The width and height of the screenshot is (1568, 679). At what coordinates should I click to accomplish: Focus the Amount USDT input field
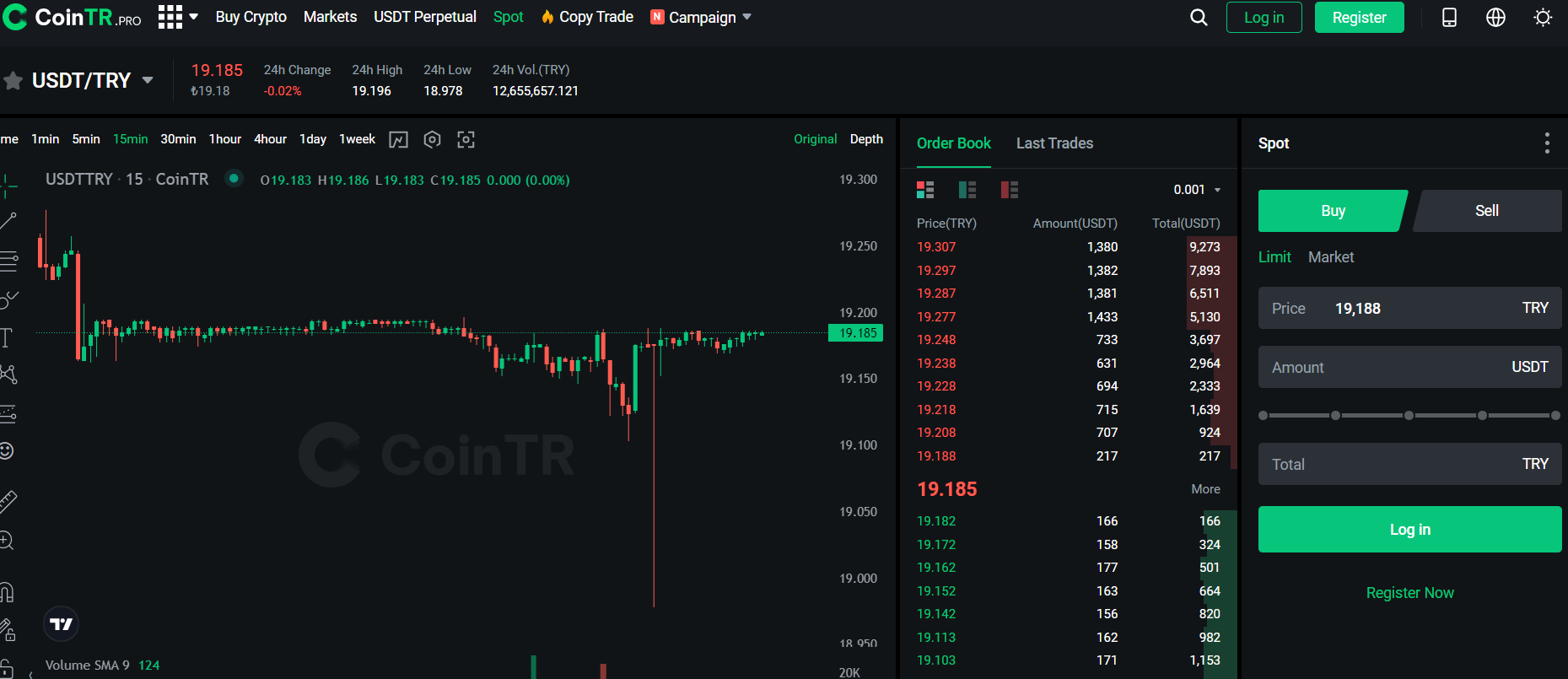pyautogui.click(x=1409, y=367)
